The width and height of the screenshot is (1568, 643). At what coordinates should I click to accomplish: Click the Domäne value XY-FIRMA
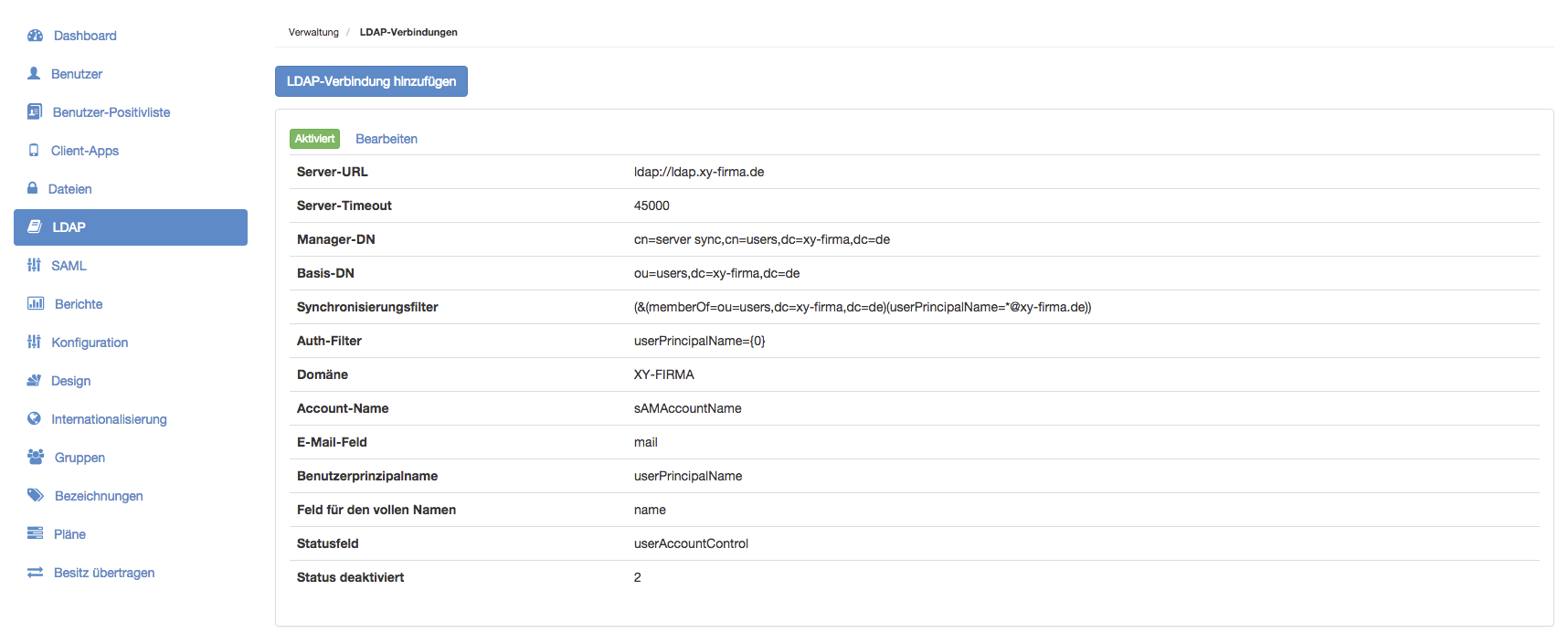click(x=664, y=374)
